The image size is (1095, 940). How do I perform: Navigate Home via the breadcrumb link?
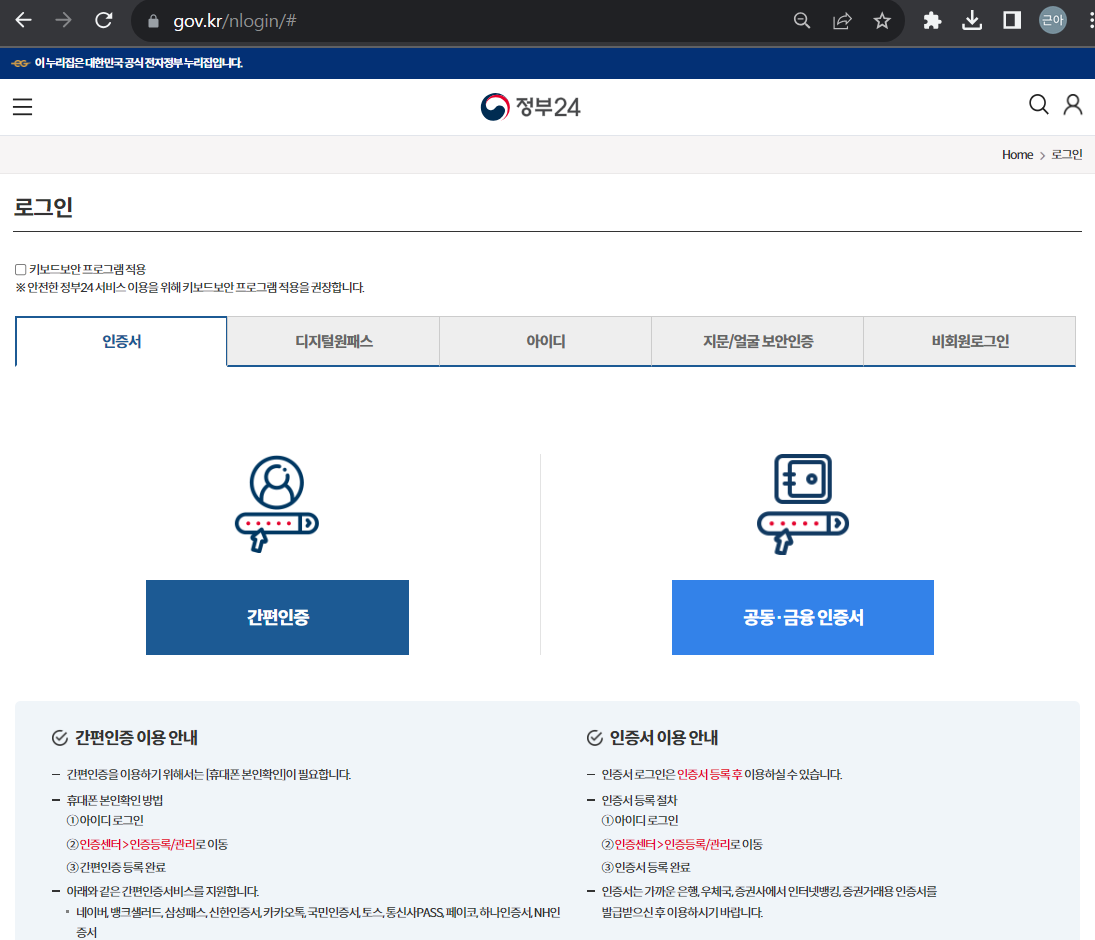[1017, 154]
